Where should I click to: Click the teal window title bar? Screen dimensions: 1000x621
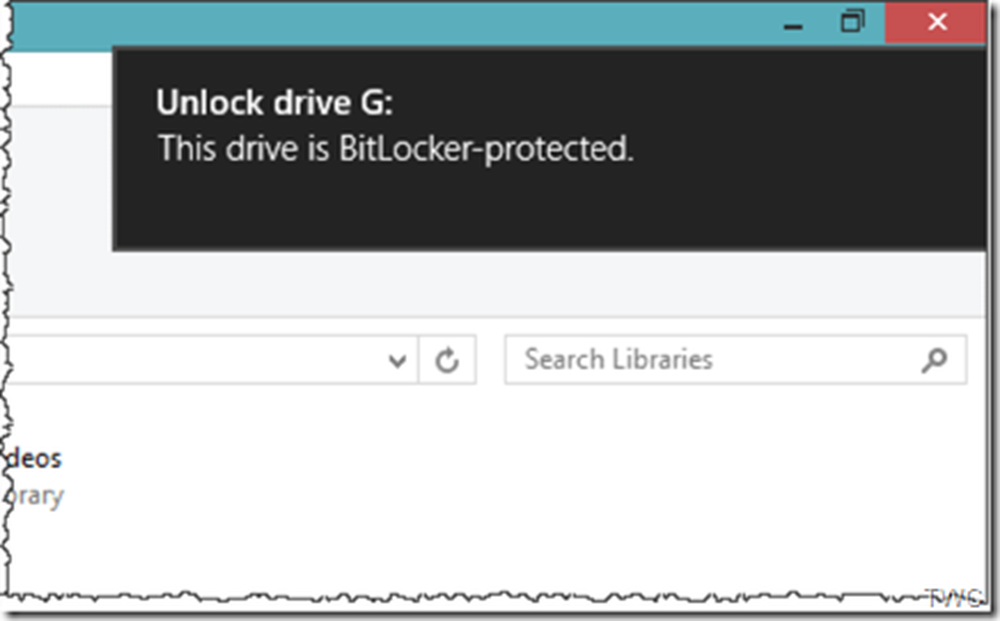(x=400, y=22)
